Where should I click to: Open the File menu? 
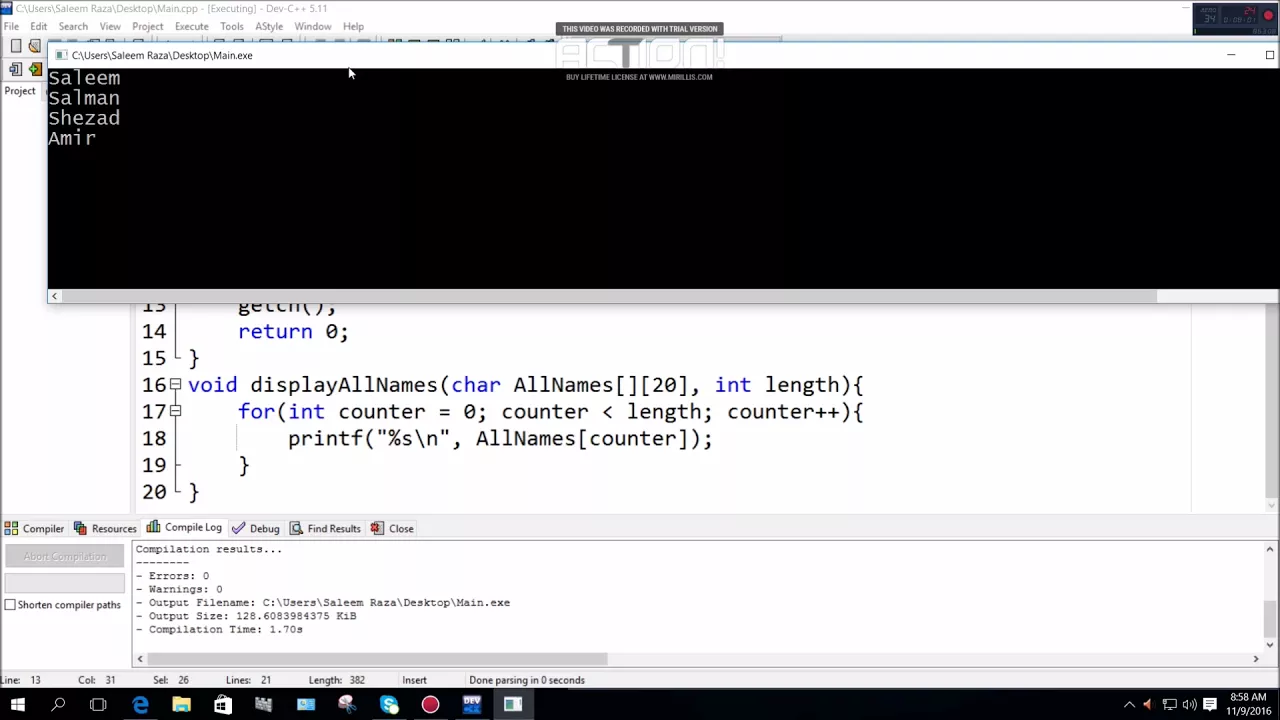[x=11, y=26]
